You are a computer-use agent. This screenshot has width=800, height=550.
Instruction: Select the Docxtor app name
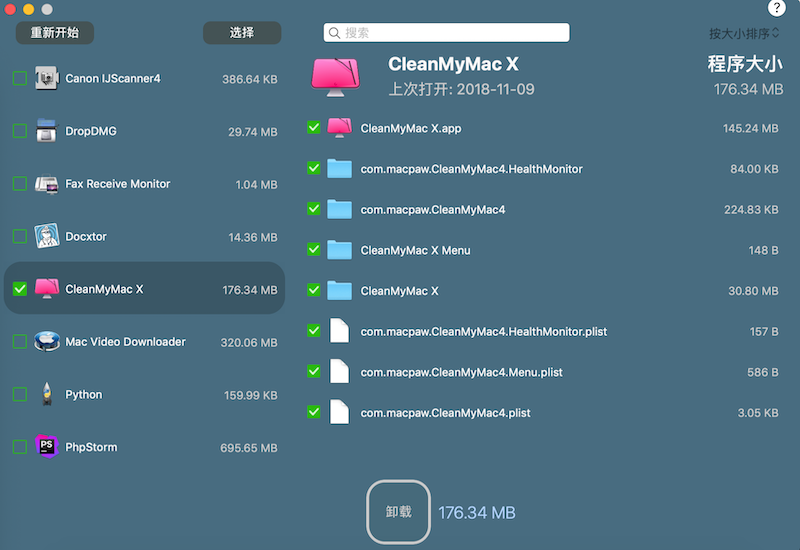[86, 236]
